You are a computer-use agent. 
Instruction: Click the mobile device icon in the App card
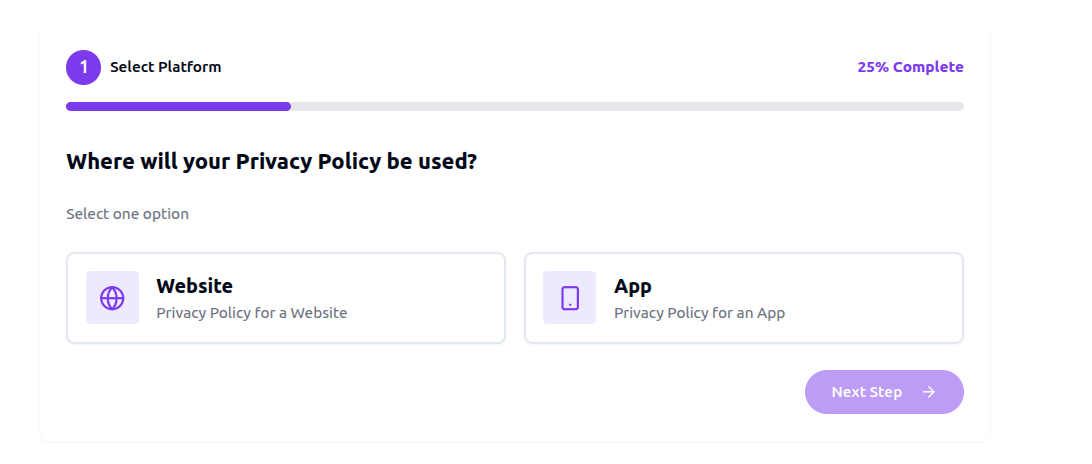tap(569, 298)
